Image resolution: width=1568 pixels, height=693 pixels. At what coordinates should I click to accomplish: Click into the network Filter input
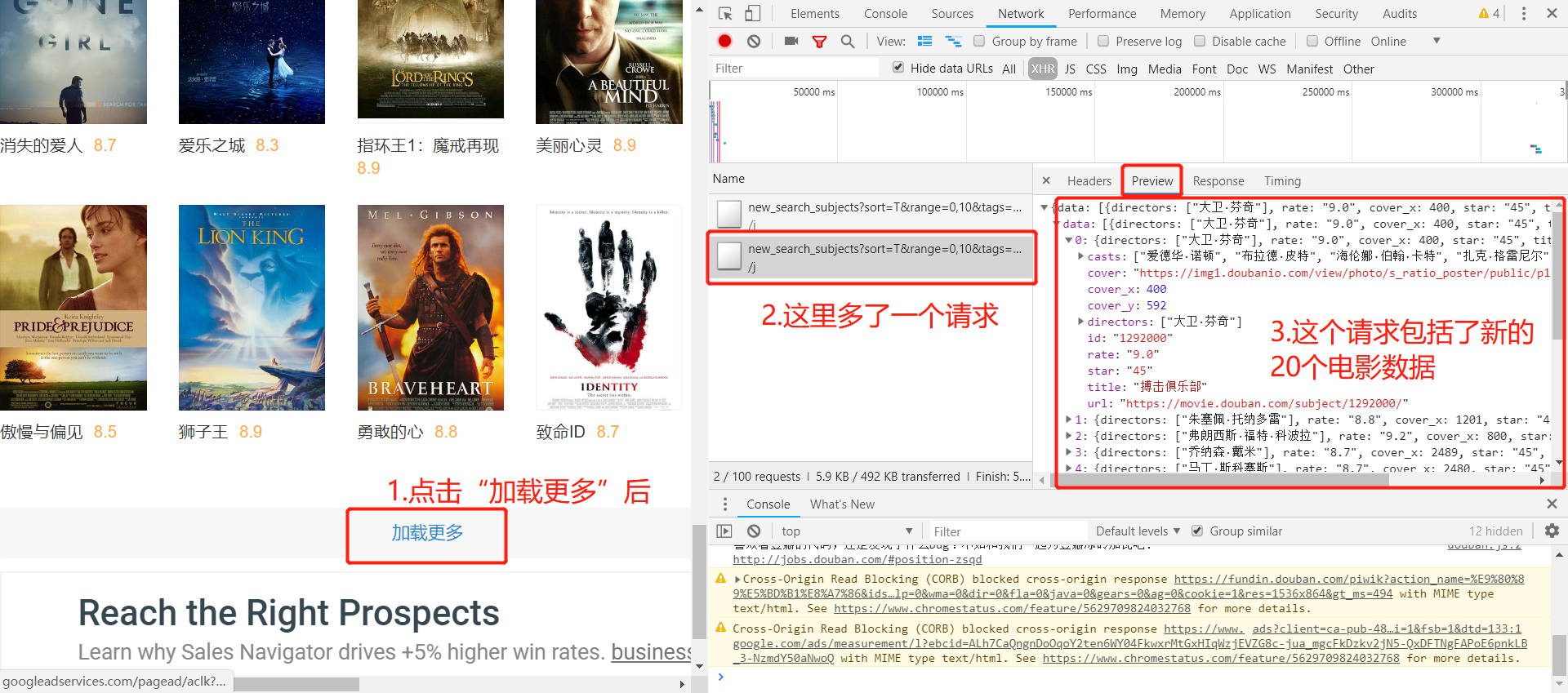(794, 68)
